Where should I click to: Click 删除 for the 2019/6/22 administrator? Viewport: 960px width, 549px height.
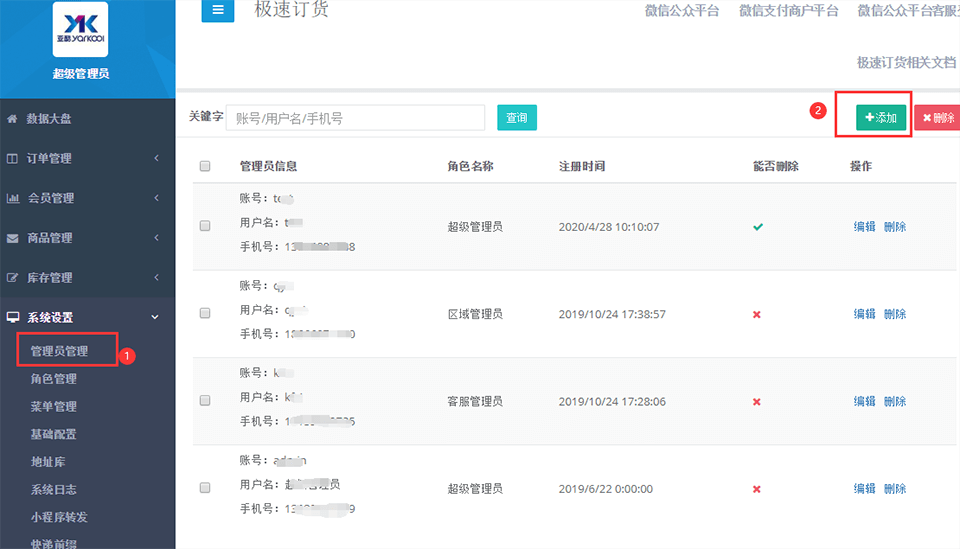pos(895,489)
